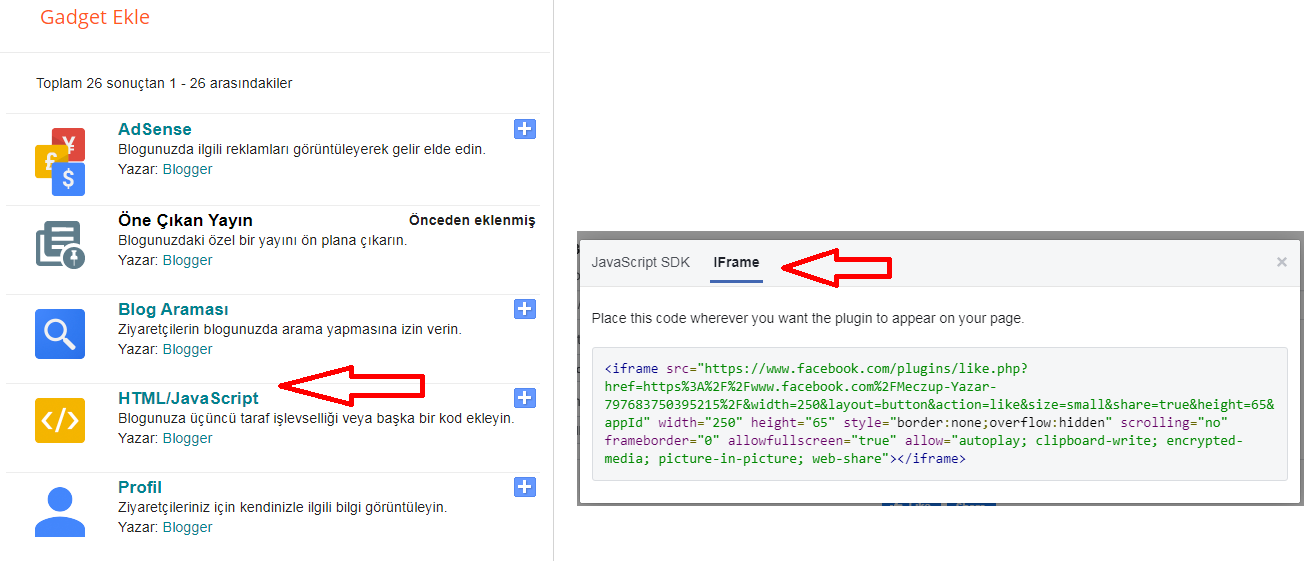Add the Profil gadget via plus icon

point(525,487)
